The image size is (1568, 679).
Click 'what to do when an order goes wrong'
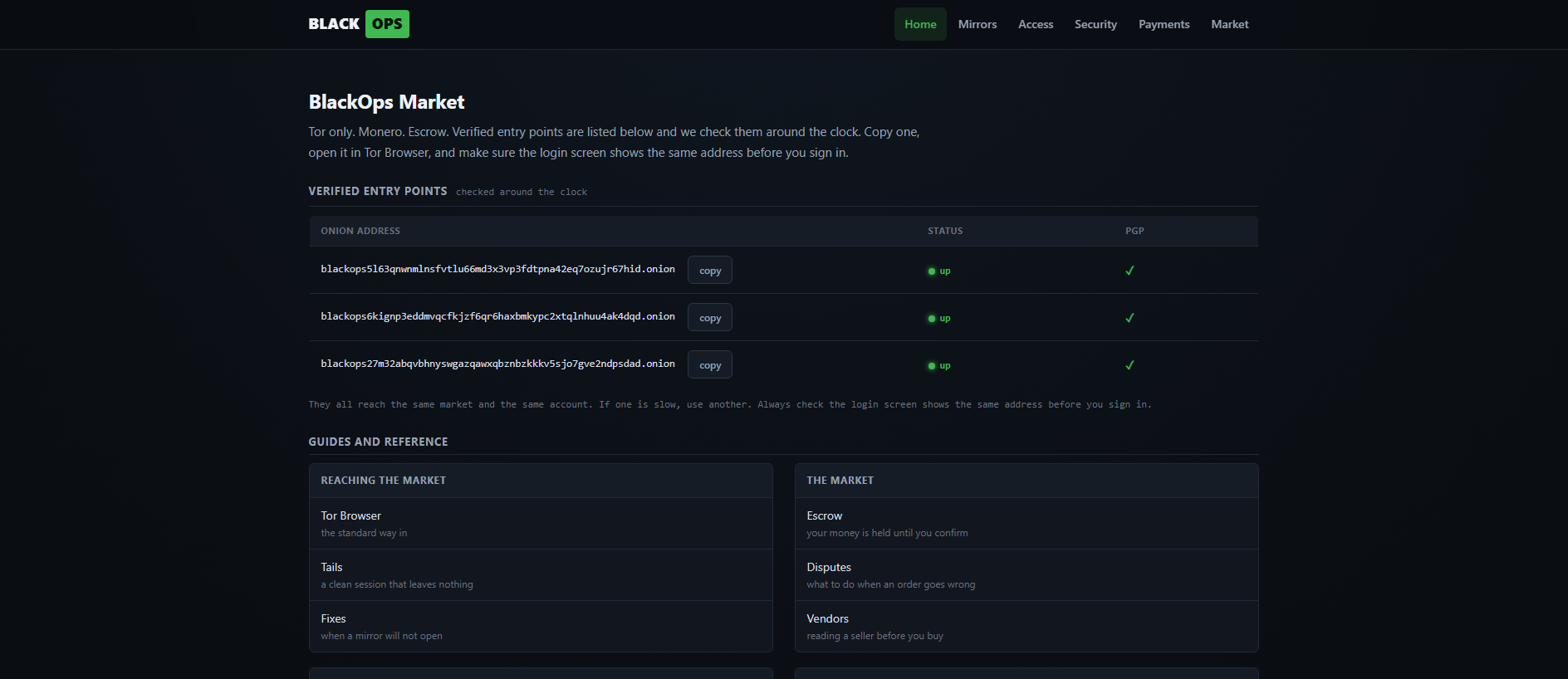[891, 584]
